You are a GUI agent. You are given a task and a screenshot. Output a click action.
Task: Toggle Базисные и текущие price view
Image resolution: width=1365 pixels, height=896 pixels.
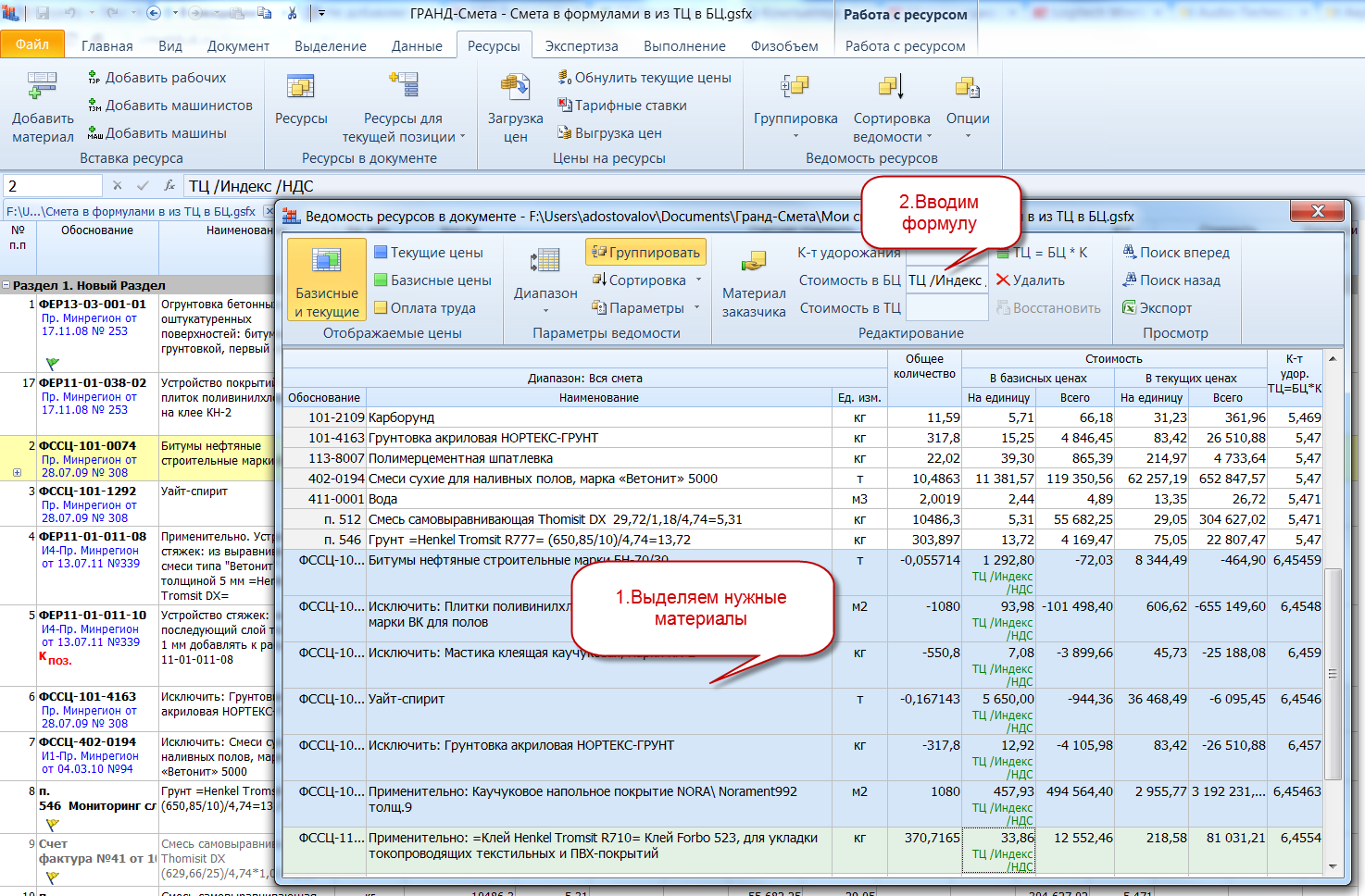(x=327, y=280)
